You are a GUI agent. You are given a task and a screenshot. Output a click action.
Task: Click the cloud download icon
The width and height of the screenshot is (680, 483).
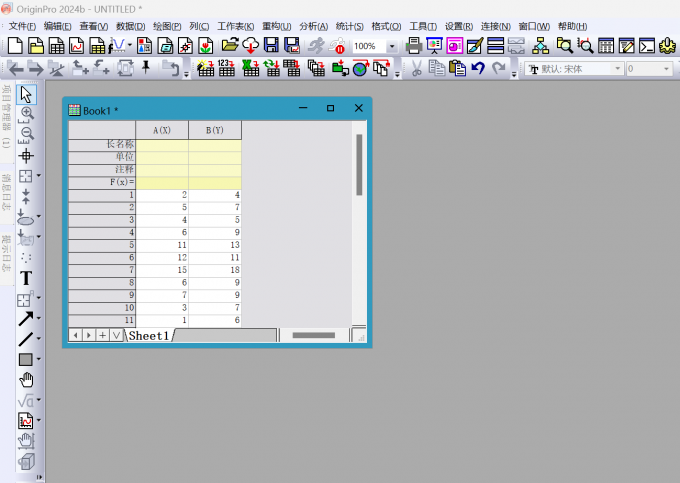(251, 46)
